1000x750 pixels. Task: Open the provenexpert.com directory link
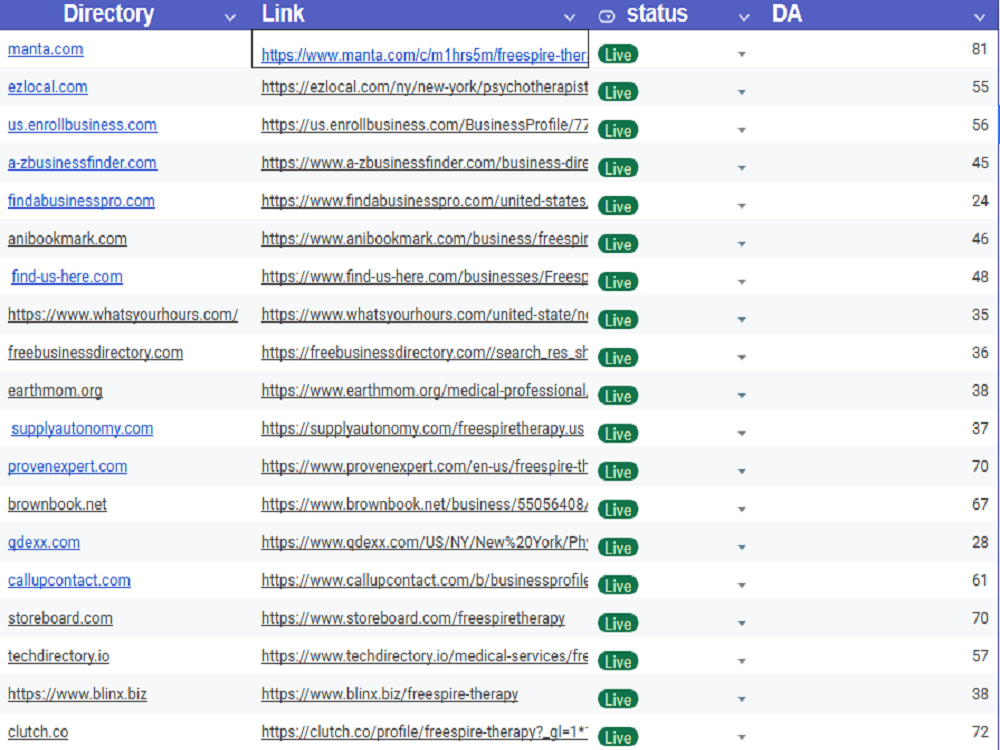click(x=67, y=466)
